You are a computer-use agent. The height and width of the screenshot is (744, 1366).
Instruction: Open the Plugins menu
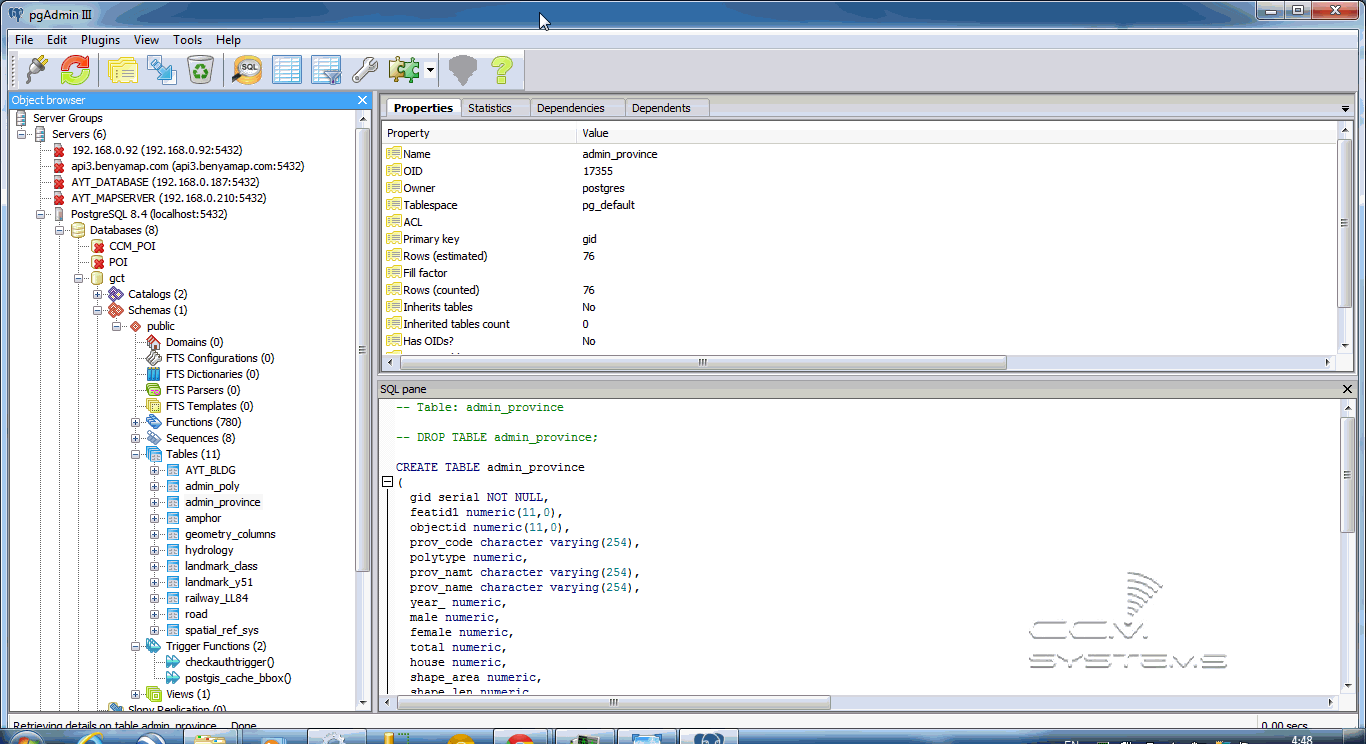(x=100, y=40)
